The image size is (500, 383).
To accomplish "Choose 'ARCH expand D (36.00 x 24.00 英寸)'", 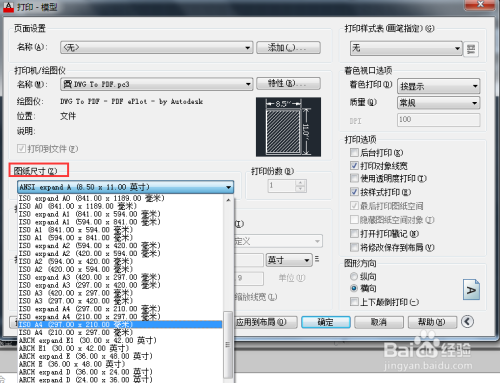I will pos(120,372).
